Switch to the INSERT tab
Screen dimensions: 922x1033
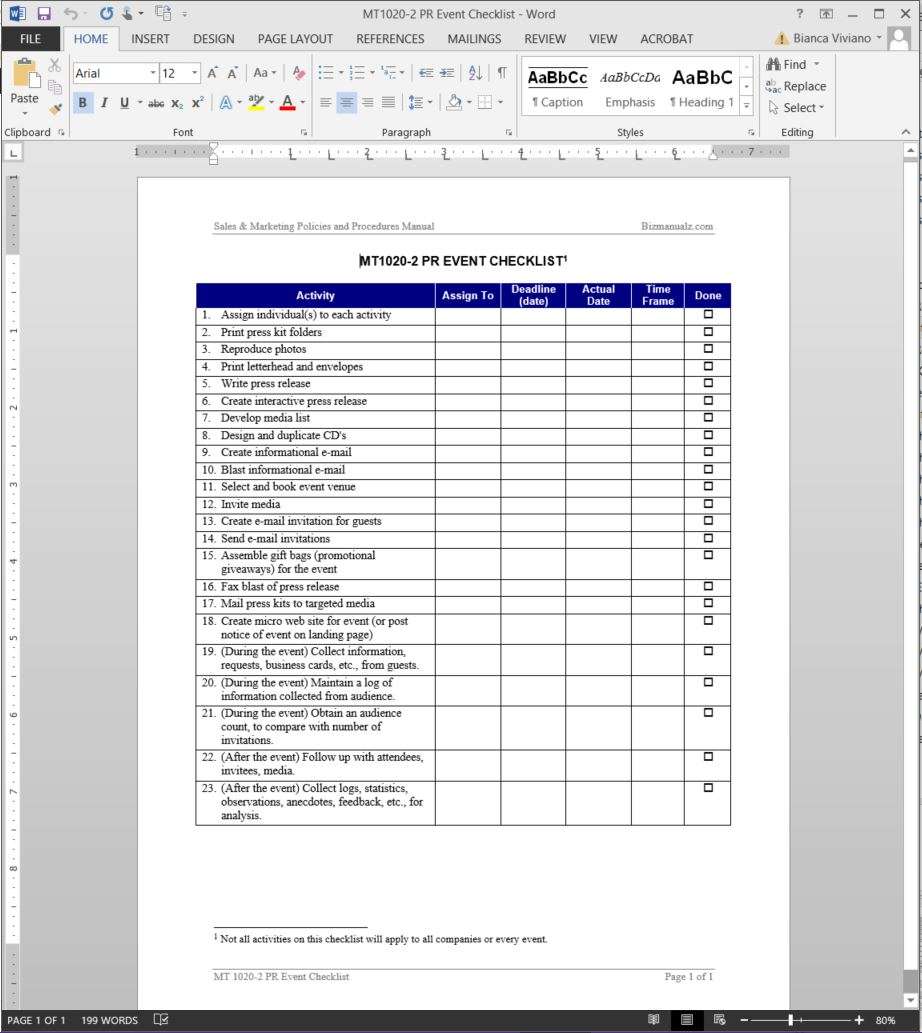click(150, 39)
